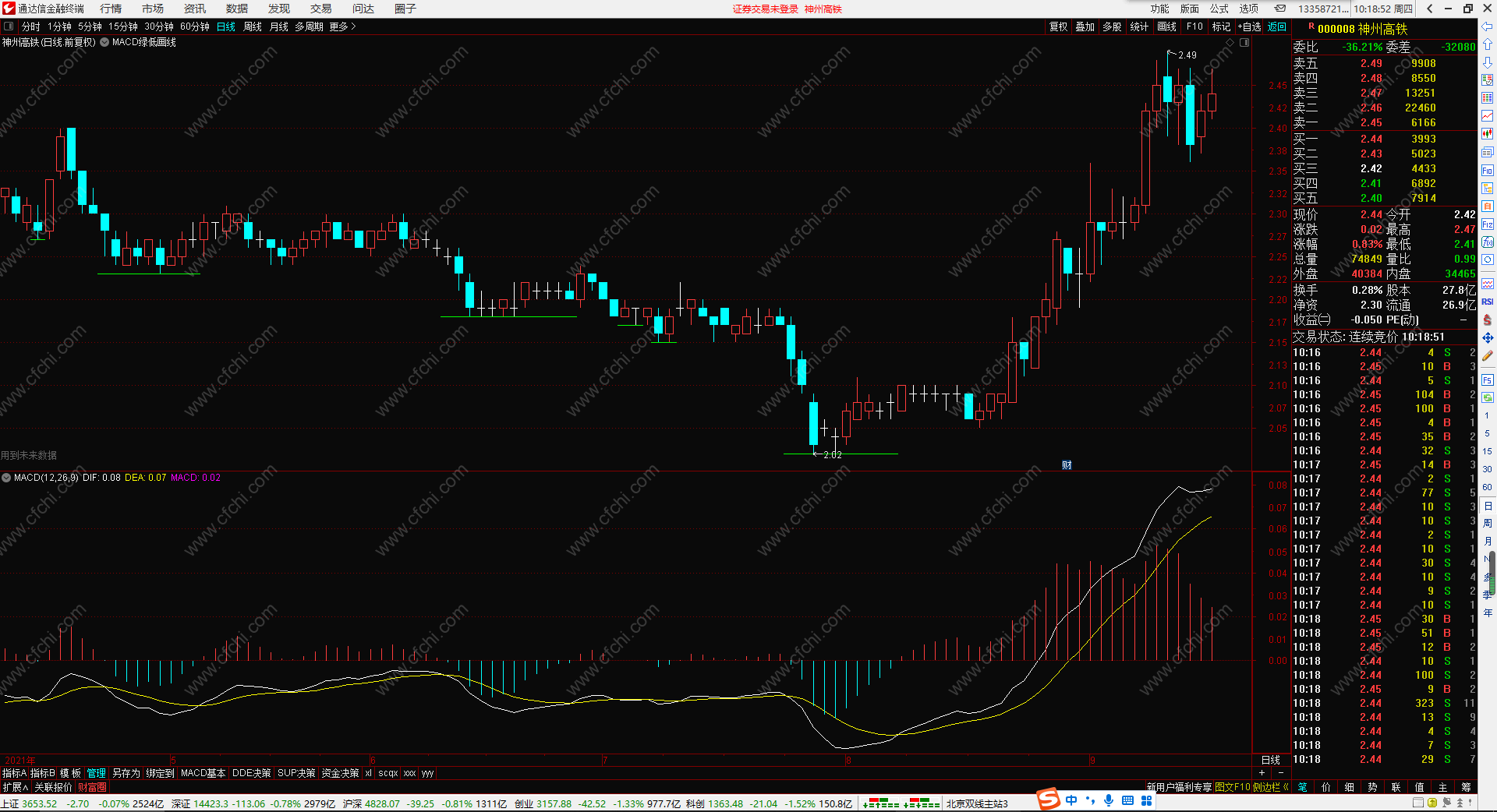This screenshot has width=1497, height=812.
Task: Open the Sogou soft keyboard icon
Action: point(1127,800)
